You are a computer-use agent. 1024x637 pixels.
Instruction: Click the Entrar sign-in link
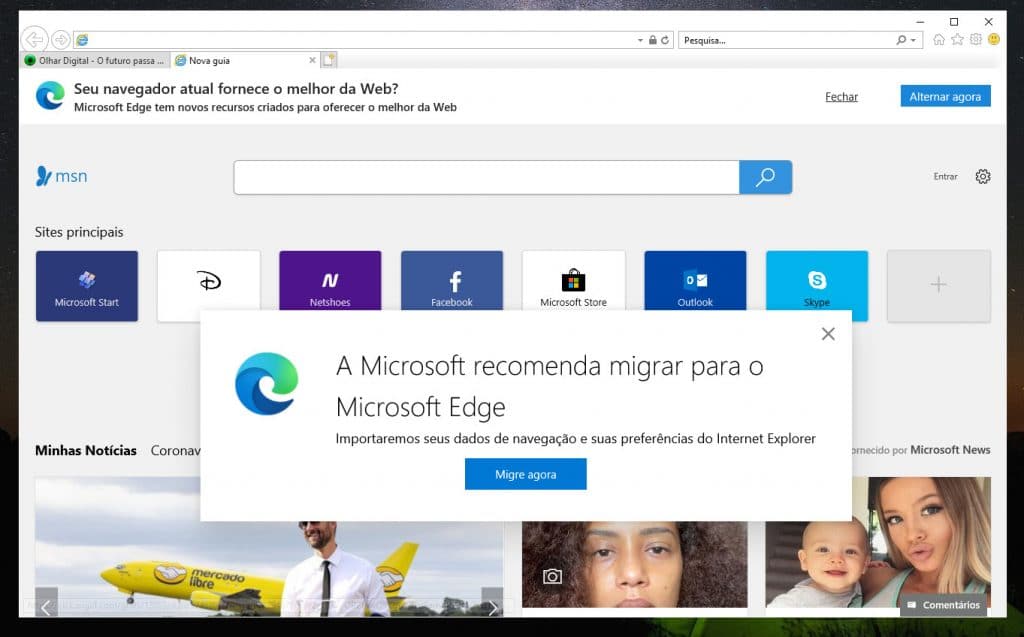coord(945,176)
